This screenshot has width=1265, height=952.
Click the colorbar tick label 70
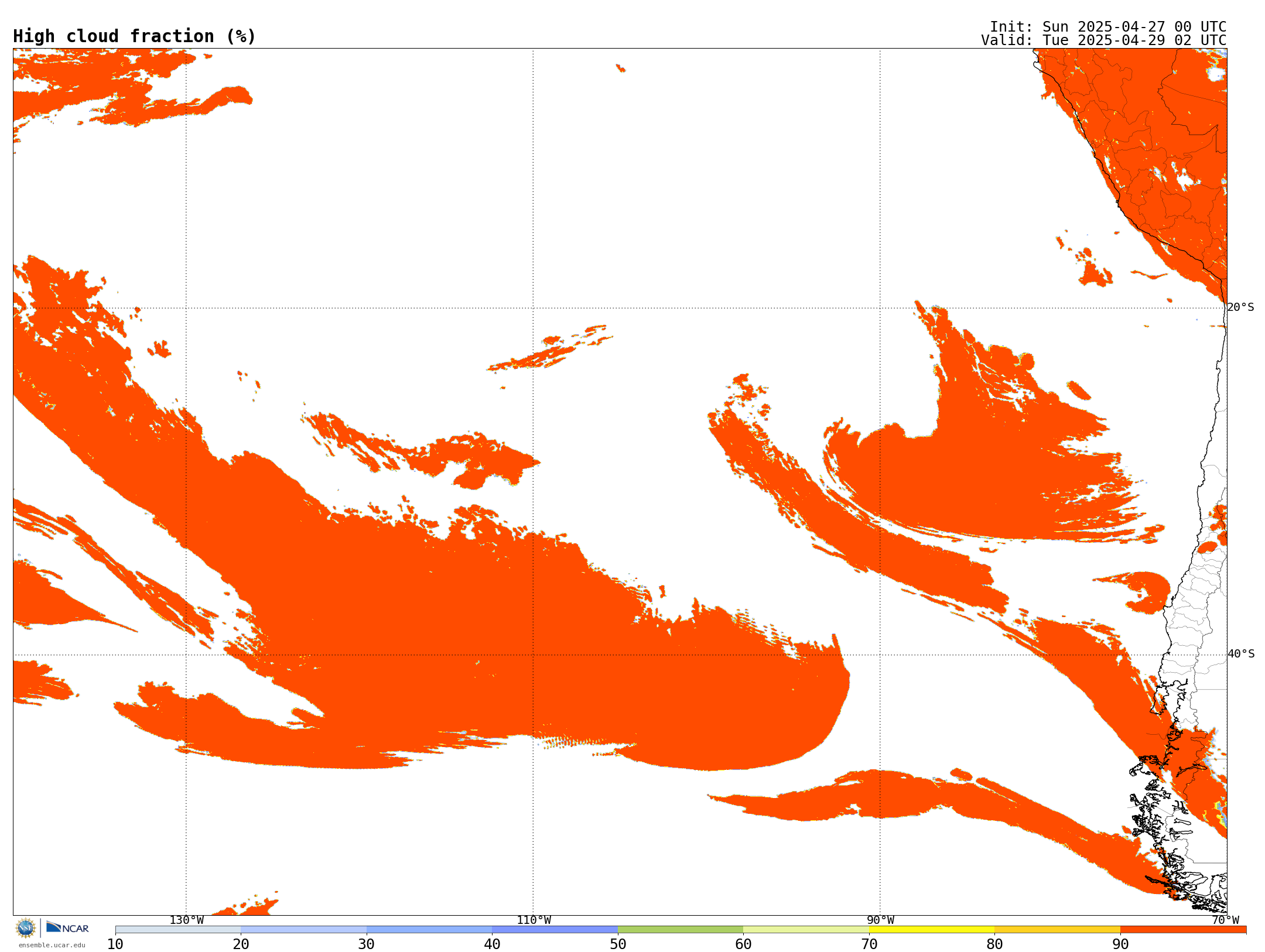(869, 944)
